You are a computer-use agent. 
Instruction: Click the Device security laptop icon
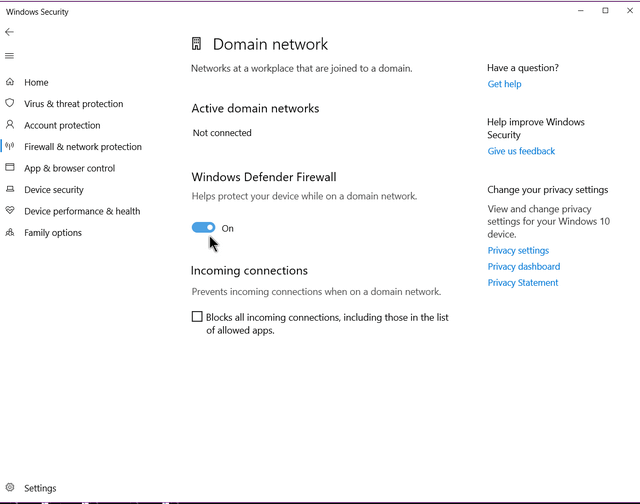(10, 189)
